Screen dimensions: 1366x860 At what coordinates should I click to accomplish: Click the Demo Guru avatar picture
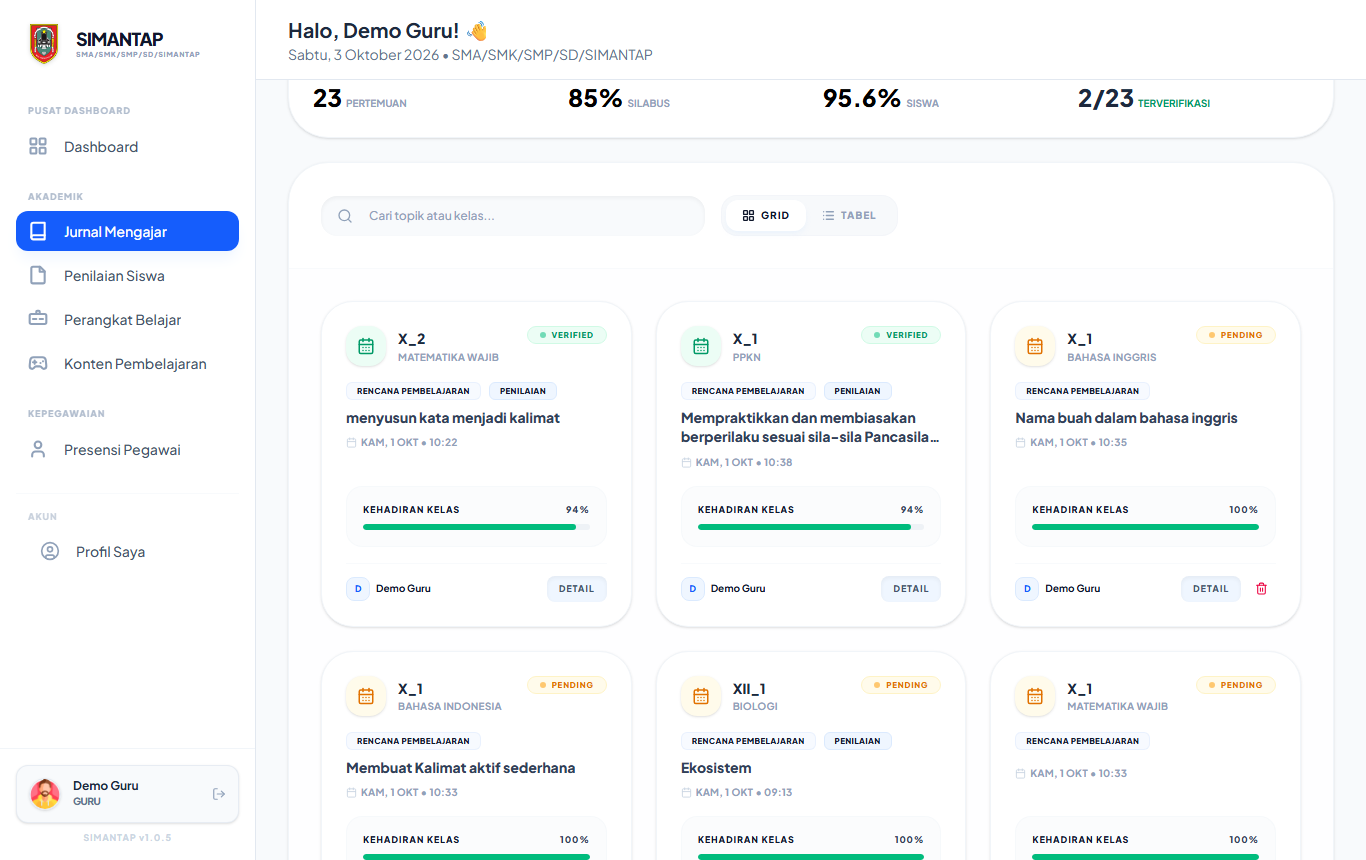pyautogui.click(x=45, y=794)
